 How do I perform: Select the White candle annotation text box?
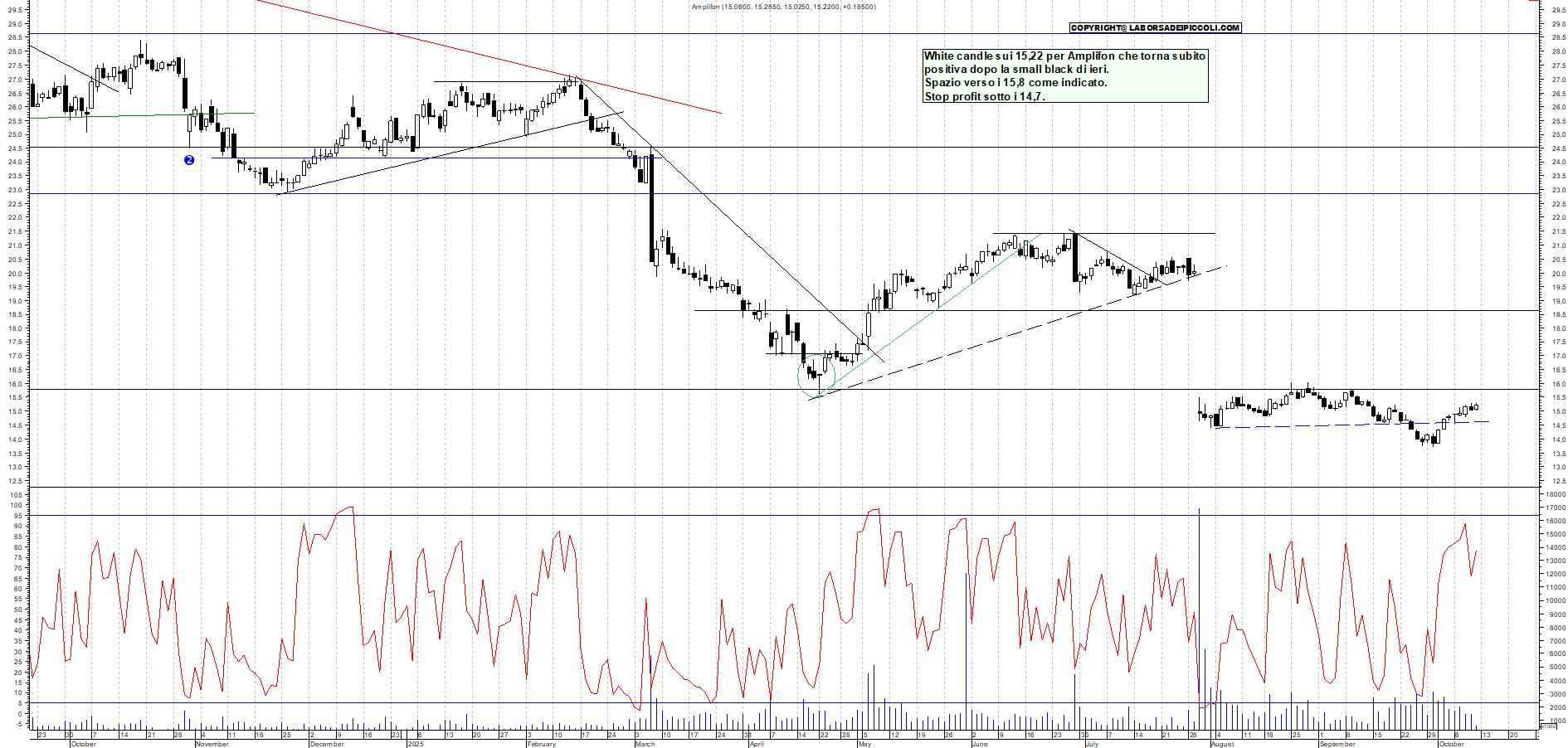[x=1064, y=76]
